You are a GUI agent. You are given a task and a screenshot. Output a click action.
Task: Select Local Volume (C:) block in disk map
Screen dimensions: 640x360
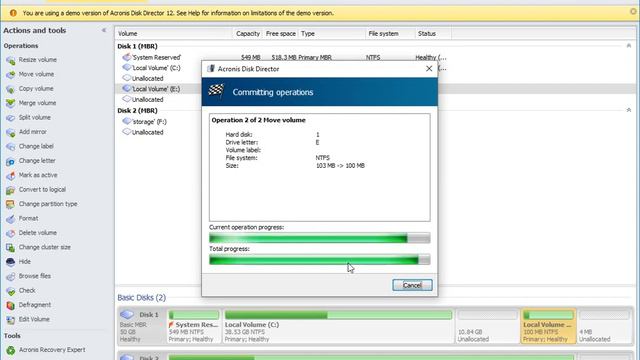coord(338,326)
